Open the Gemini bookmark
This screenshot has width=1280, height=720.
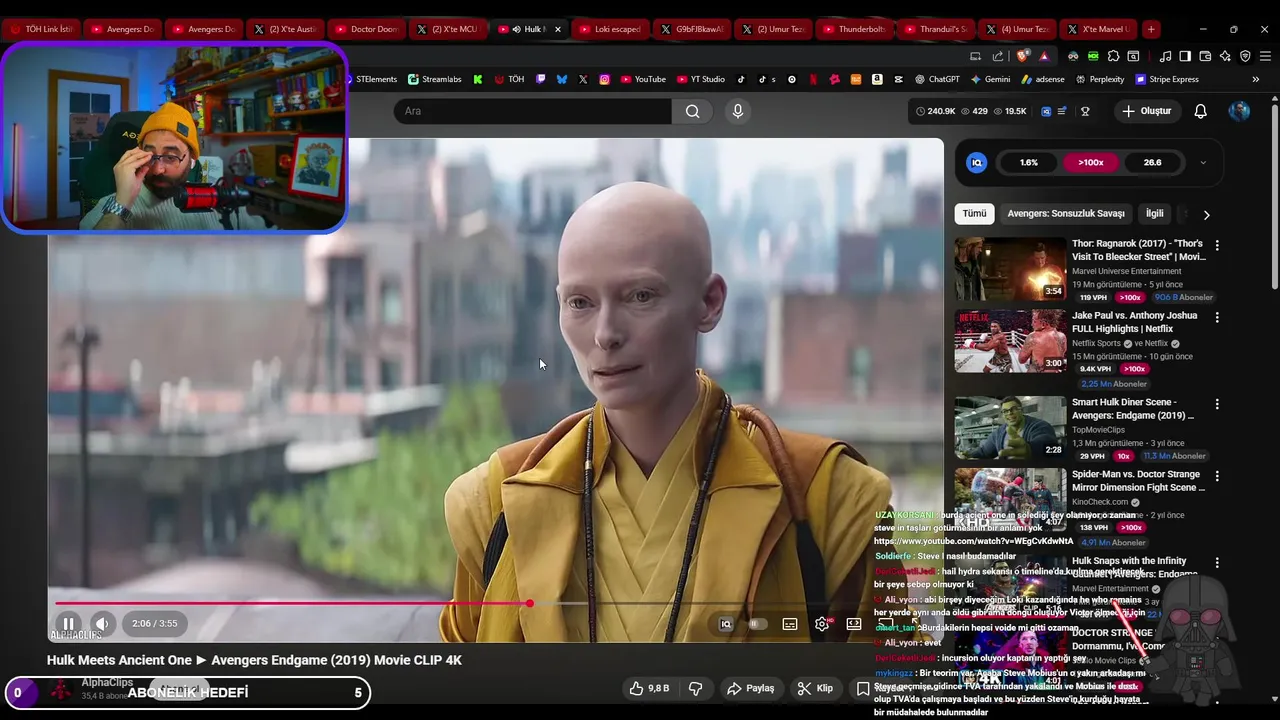[x=990, y=79]
